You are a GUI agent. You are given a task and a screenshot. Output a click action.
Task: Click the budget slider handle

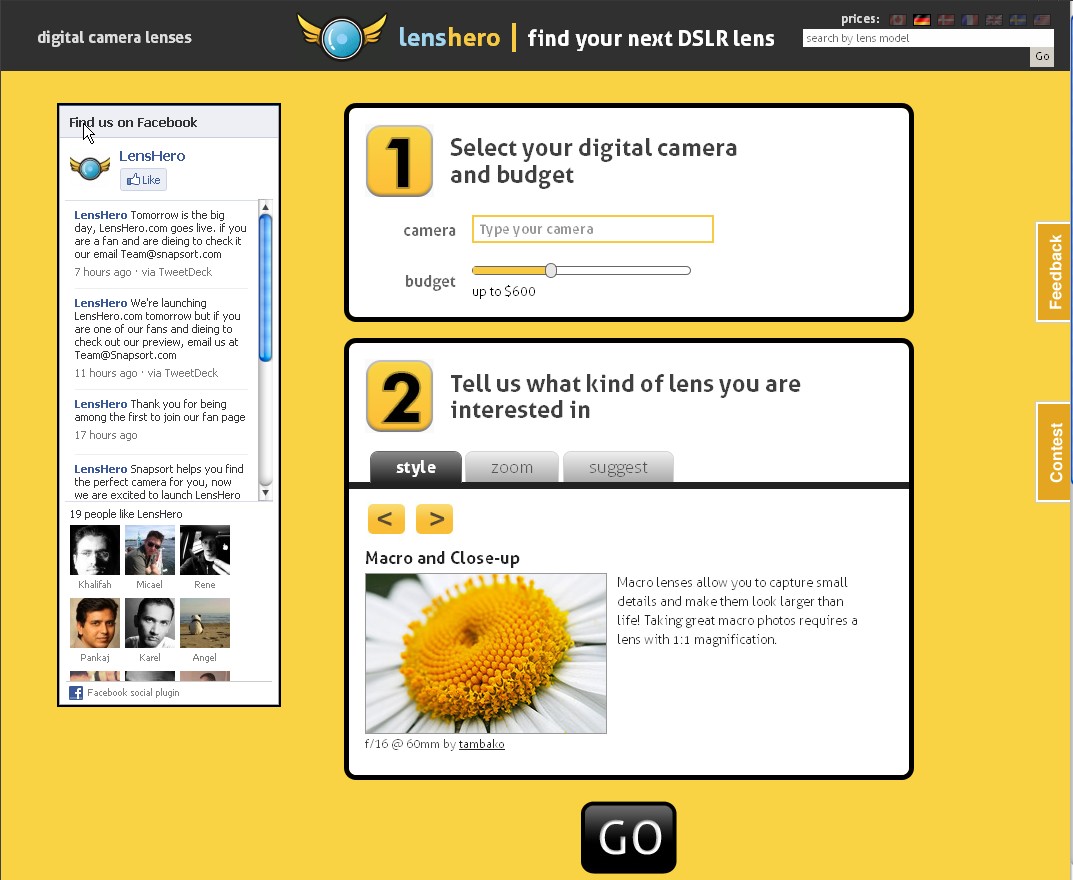[551, 271]
